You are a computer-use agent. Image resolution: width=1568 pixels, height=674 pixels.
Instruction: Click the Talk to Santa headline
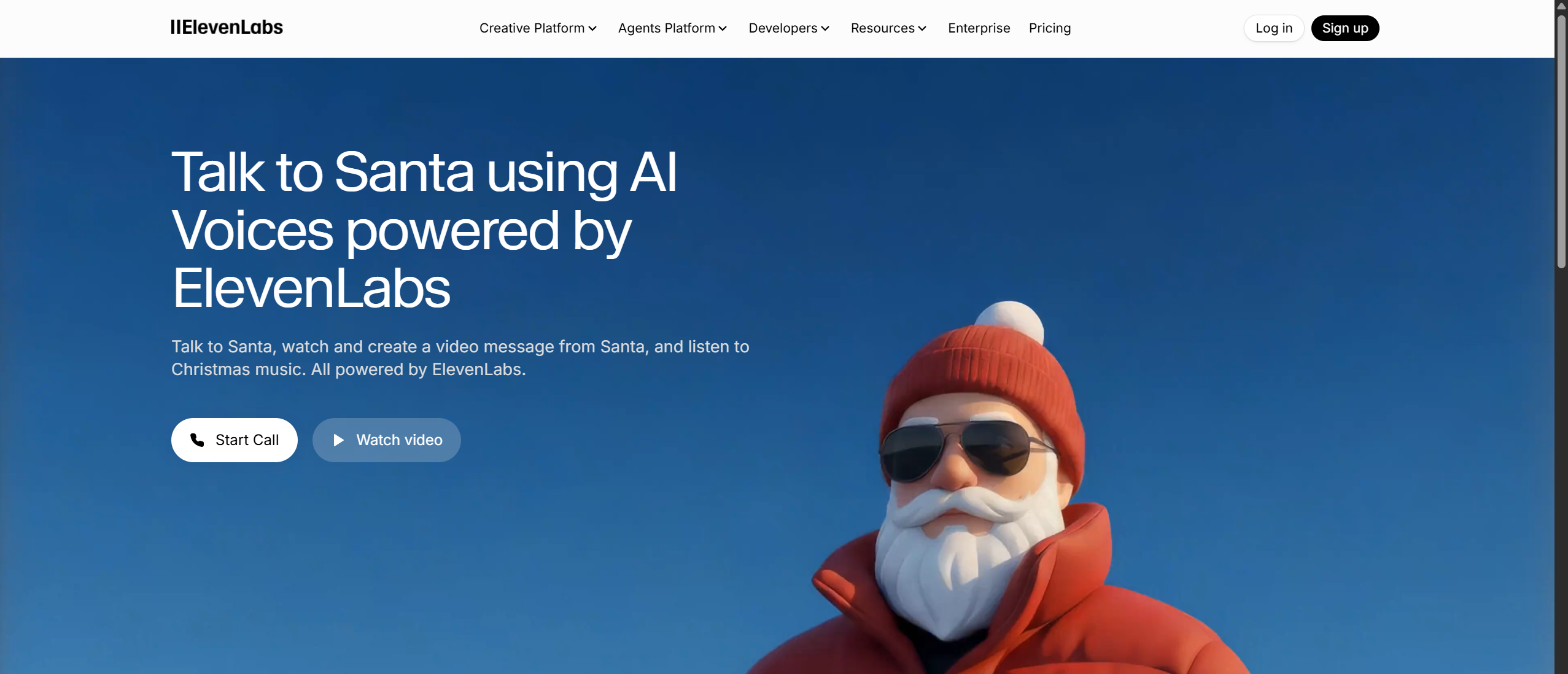tap(424, 230)
